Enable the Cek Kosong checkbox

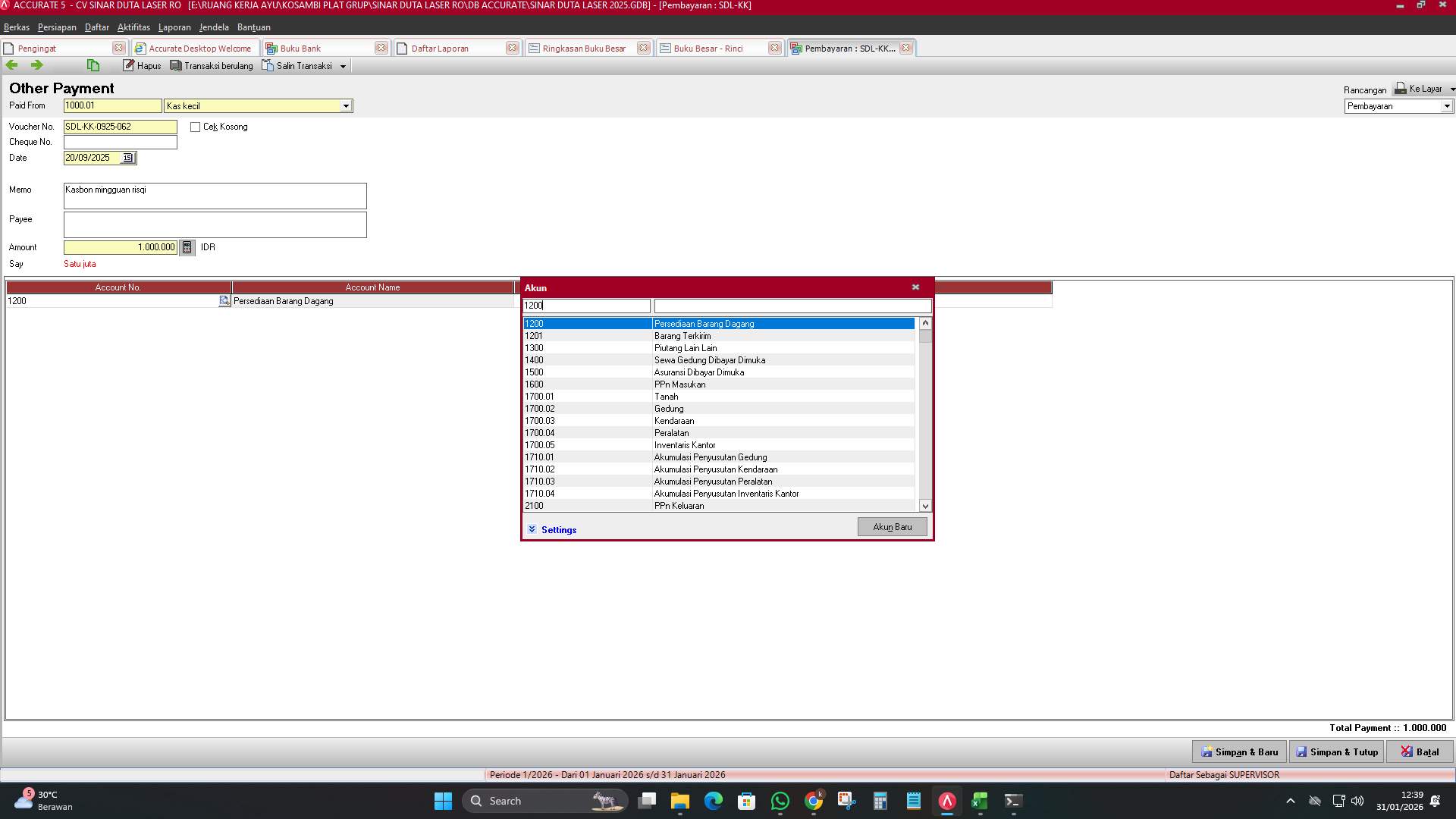[x=195, y=127]
